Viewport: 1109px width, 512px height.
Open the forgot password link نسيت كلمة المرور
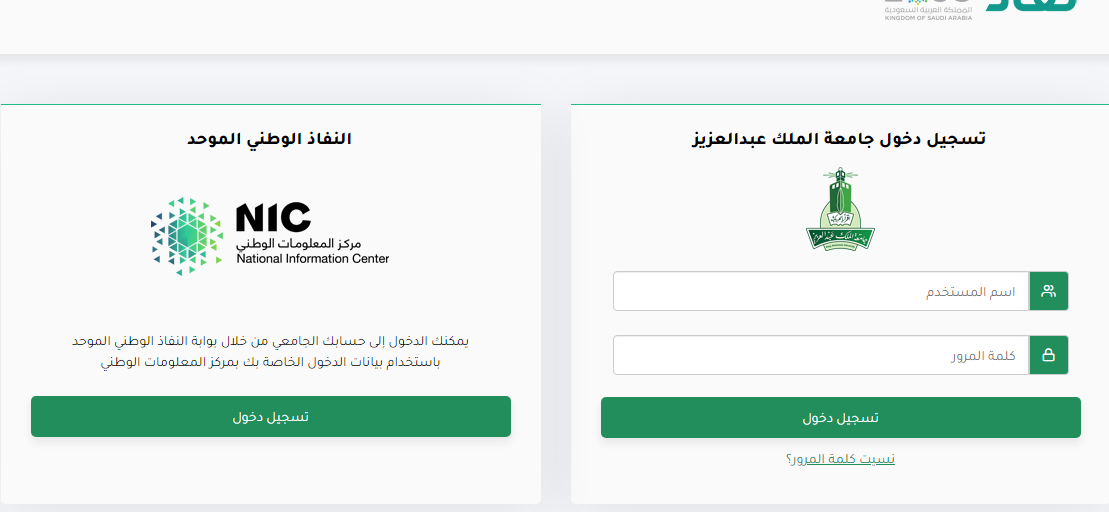coord(840,459)
